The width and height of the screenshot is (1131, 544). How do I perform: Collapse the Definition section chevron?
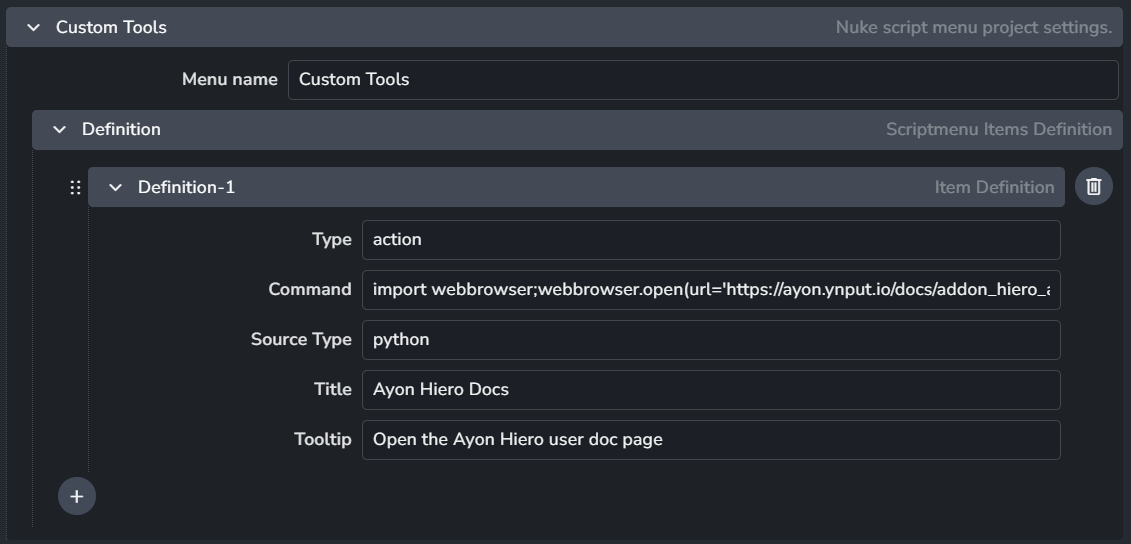coord(59,130)
